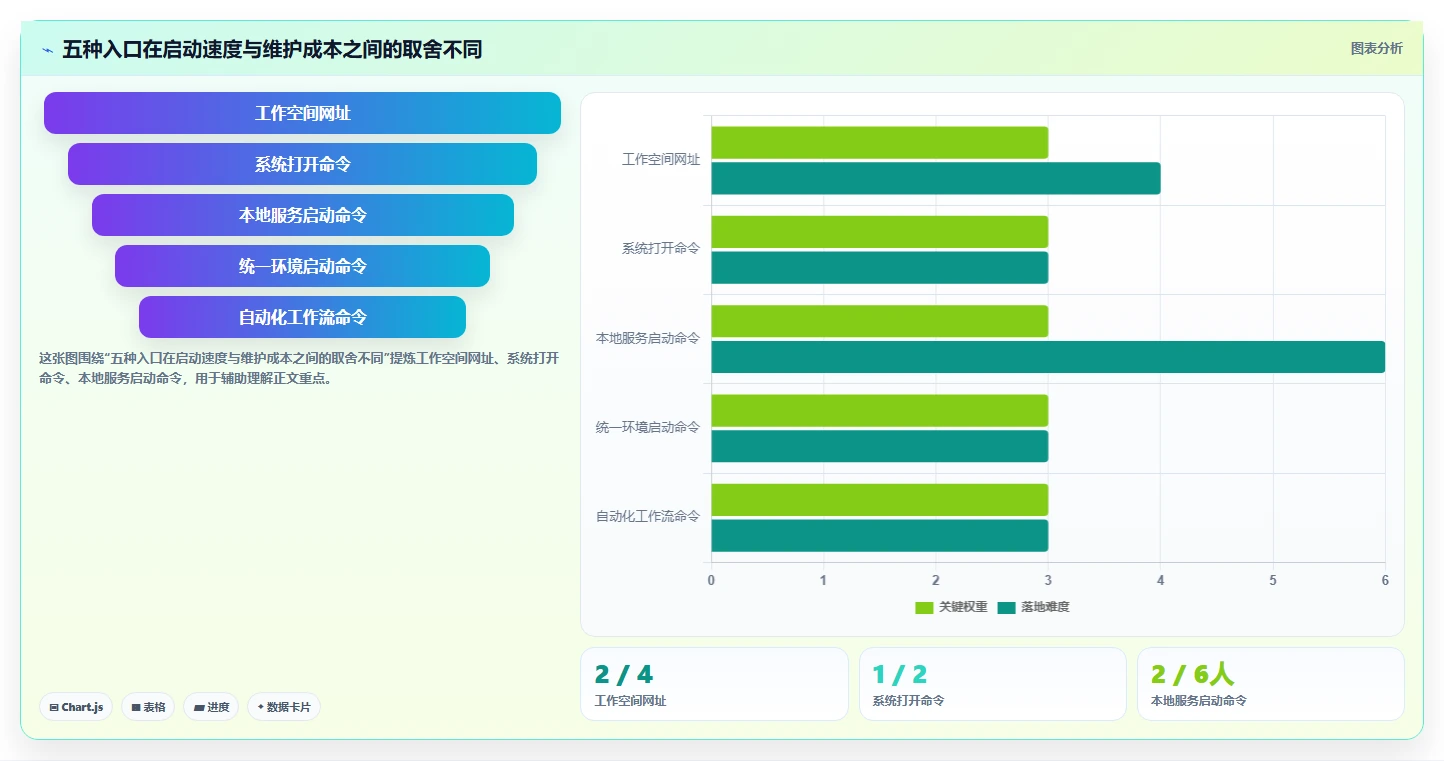Select the 统一环境启动命令 funnel bar
Image resolution: width=1444 pixels, height=761 pixels.
click(x=302, y=266)
